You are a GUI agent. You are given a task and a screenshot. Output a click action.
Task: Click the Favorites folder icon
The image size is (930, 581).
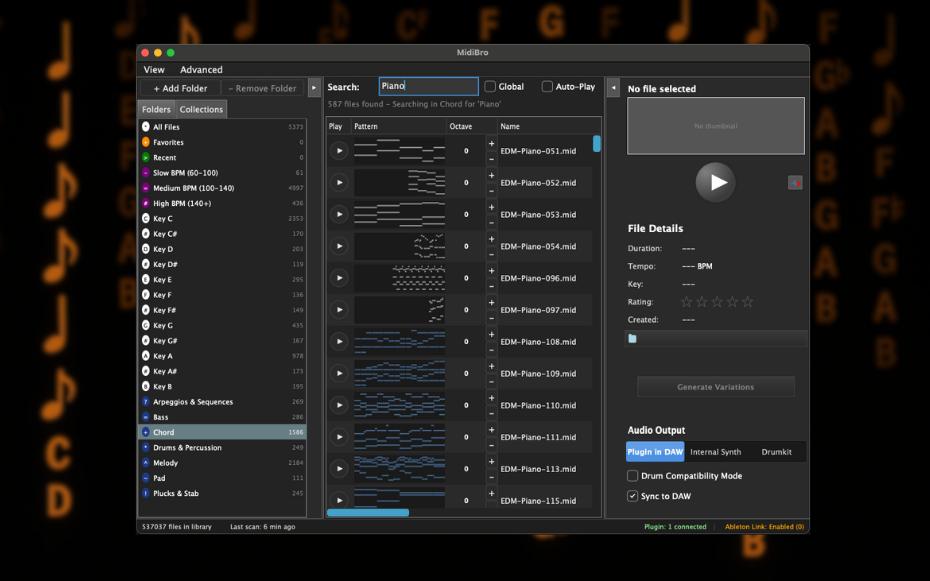[x=146, y=143]
